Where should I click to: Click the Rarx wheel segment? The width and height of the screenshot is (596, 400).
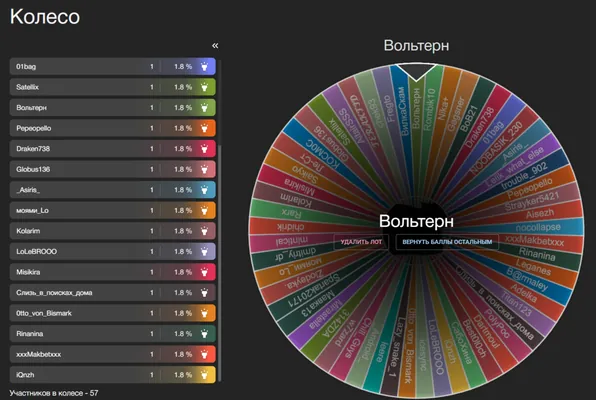pyautogui.click(x=292, y=213)
